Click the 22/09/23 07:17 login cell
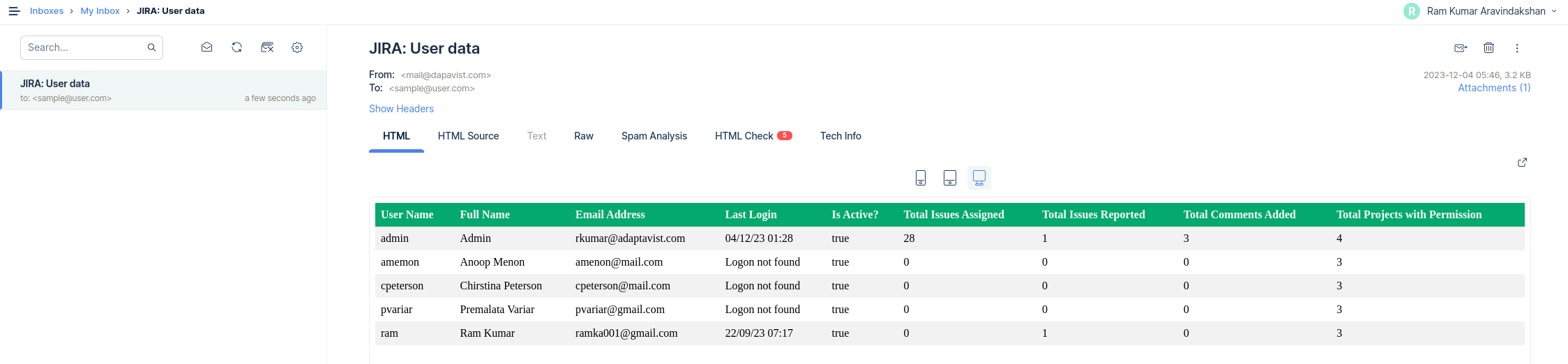Image resolution: width=1568 pixels, height=364 pixels. tap(759, 333)
